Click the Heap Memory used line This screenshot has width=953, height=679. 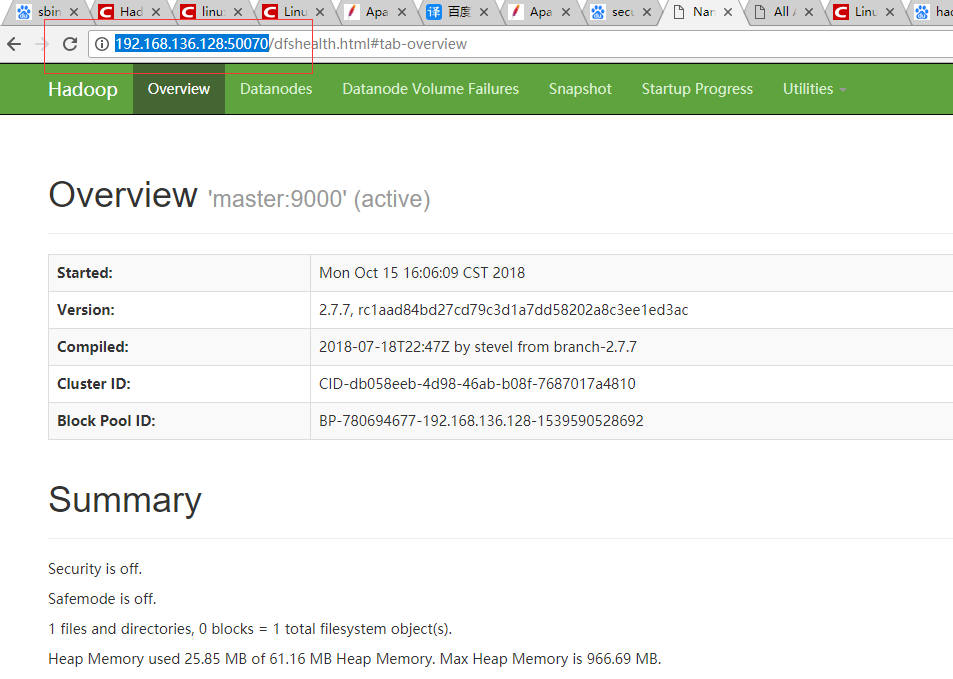point(354,659)
